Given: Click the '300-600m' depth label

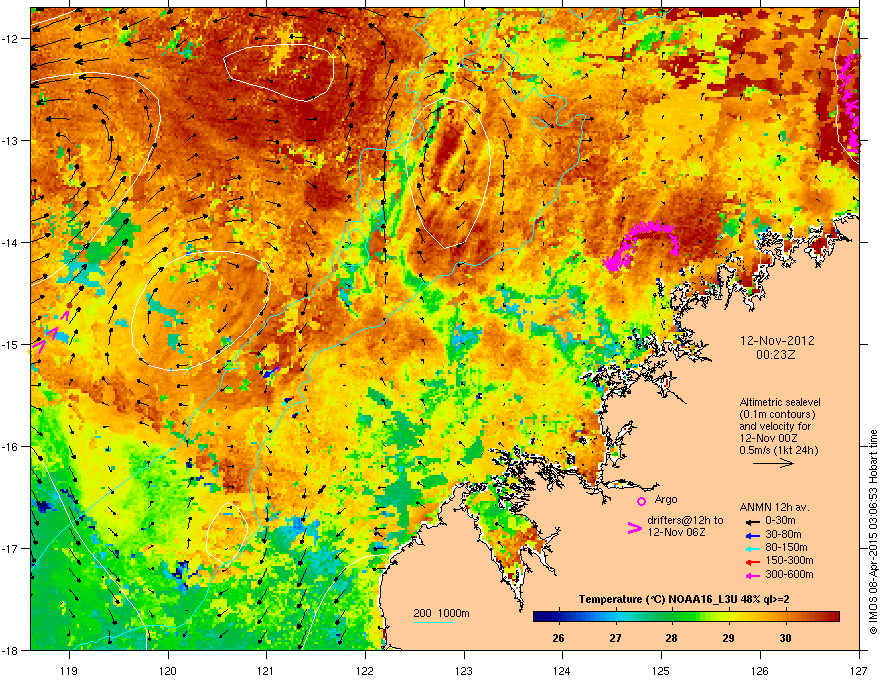Looking at the screenshot, I should coord(789,575).
